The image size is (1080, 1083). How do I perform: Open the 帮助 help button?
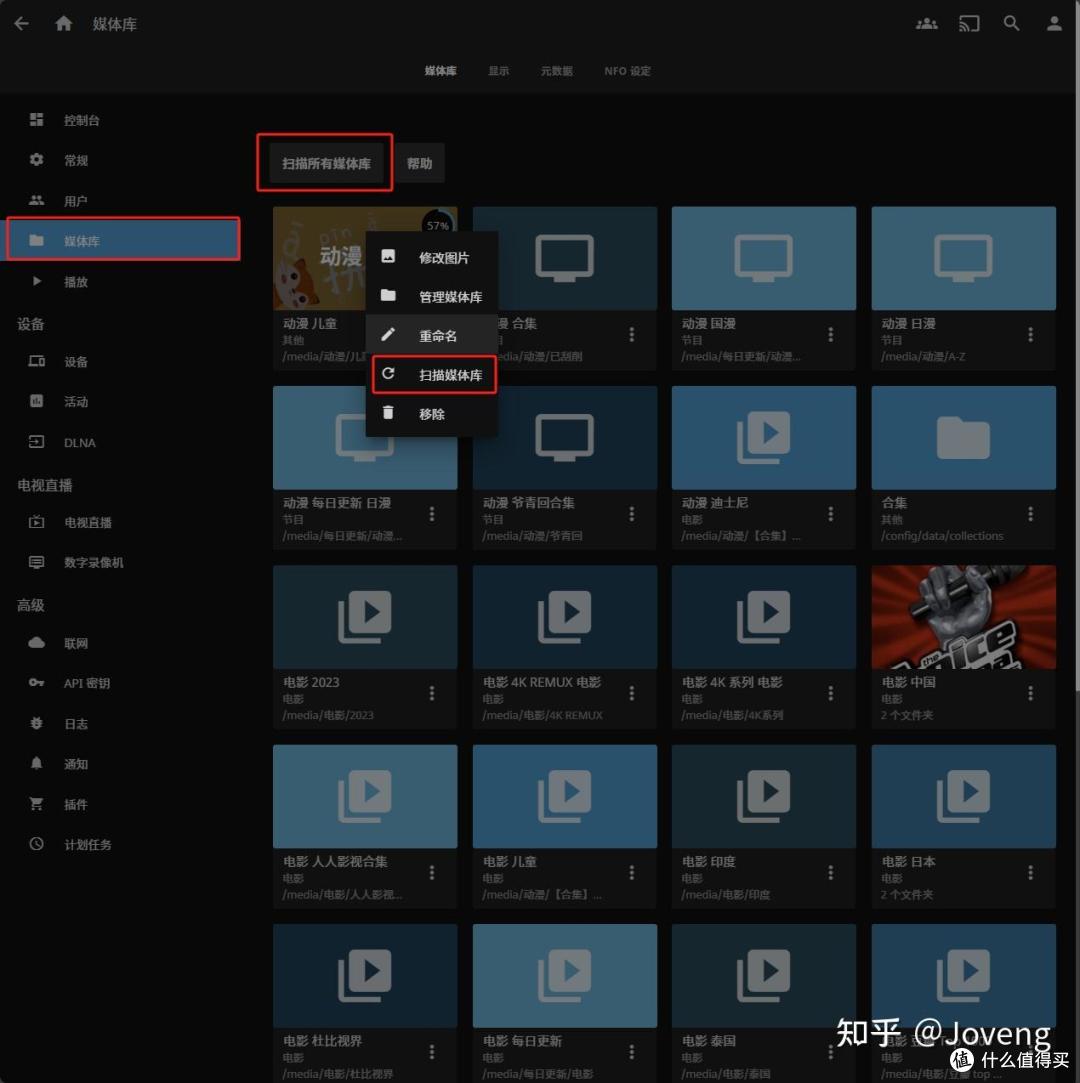tap(420, 163)
